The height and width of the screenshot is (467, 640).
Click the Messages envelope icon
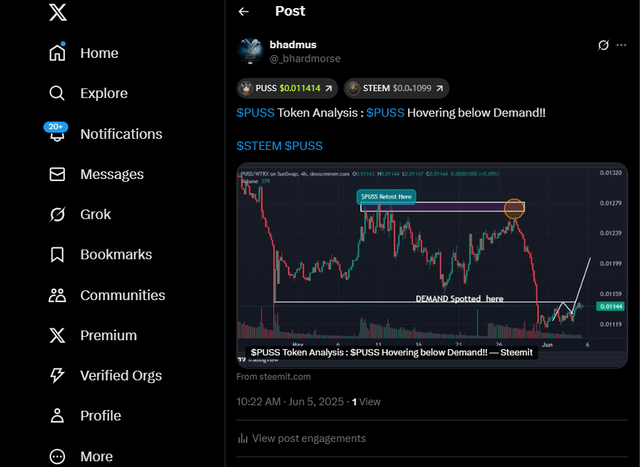tap(57, 174)
